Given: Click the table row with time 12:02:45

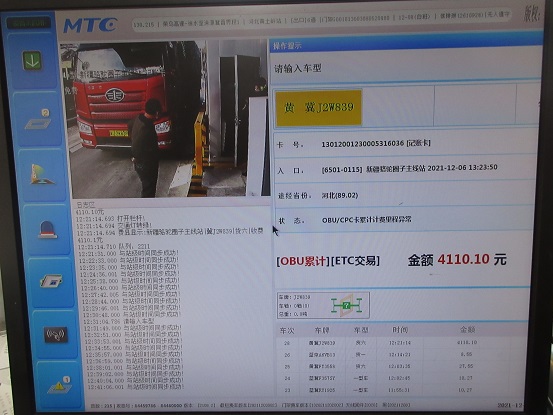Looking at the screenshot, I should 402,378.
